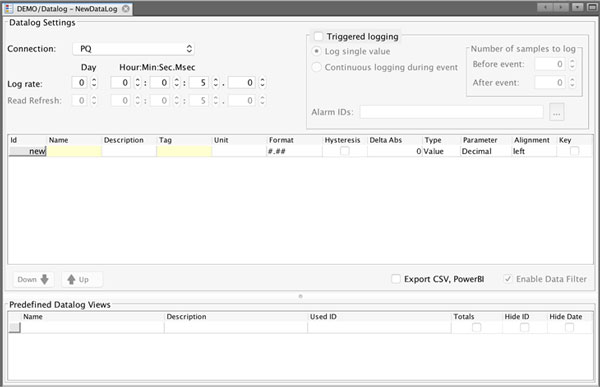The height and width of the screenshot is (387, 600).
Task: Select the new row header in Id column
Action: (27, 151)
